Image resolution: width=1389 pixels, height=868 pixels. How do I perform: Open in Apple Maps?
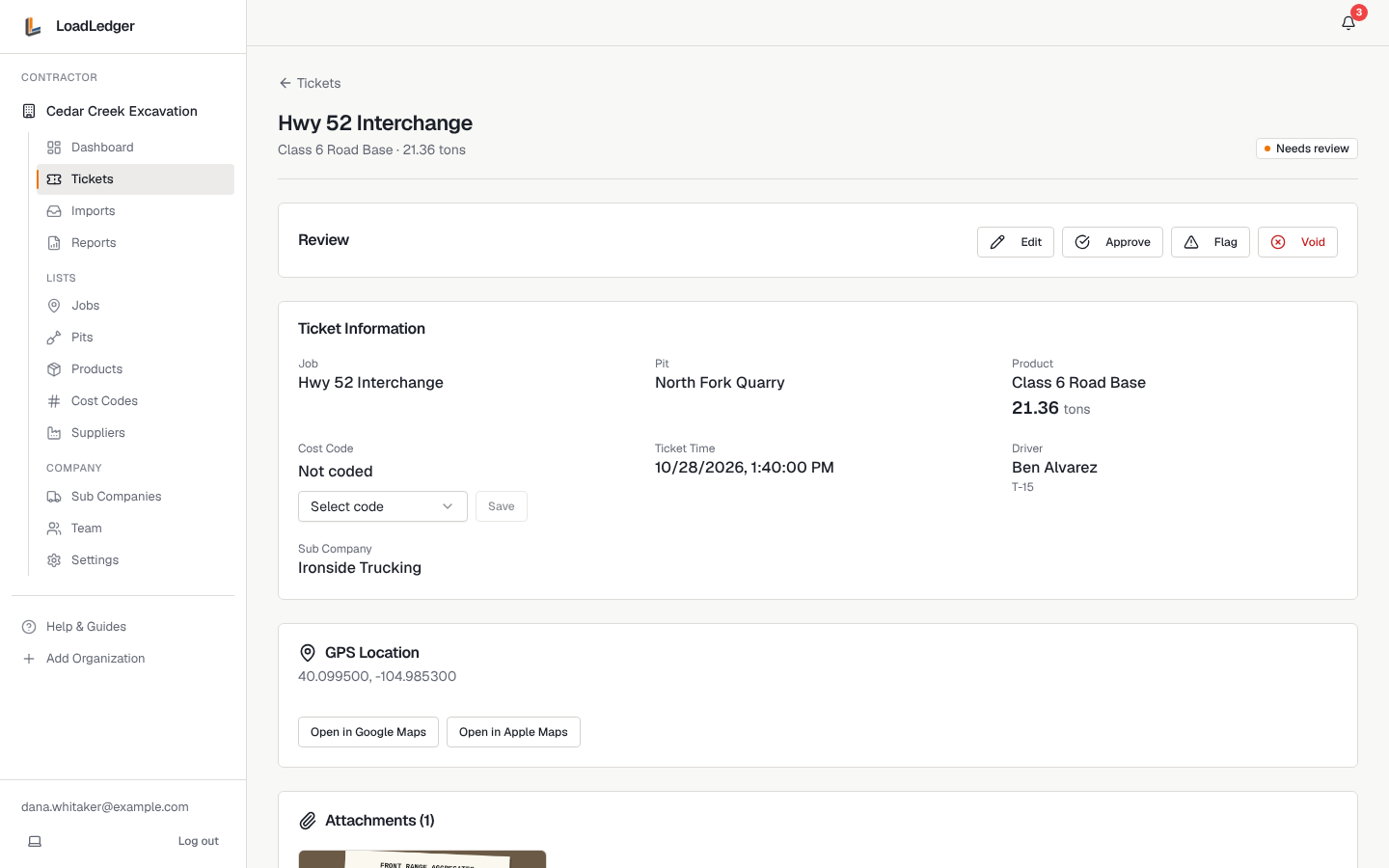click(513, 732)
